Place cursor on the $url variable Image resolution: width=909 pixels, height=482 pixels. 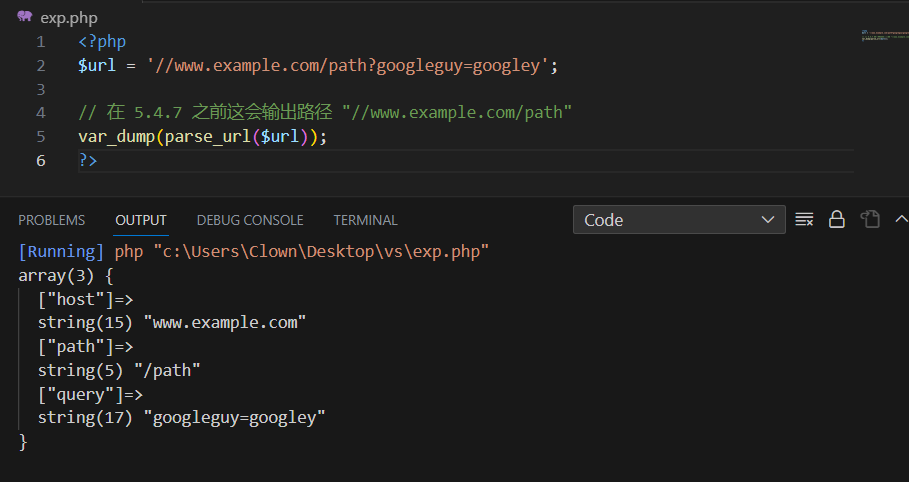[97, 66]
